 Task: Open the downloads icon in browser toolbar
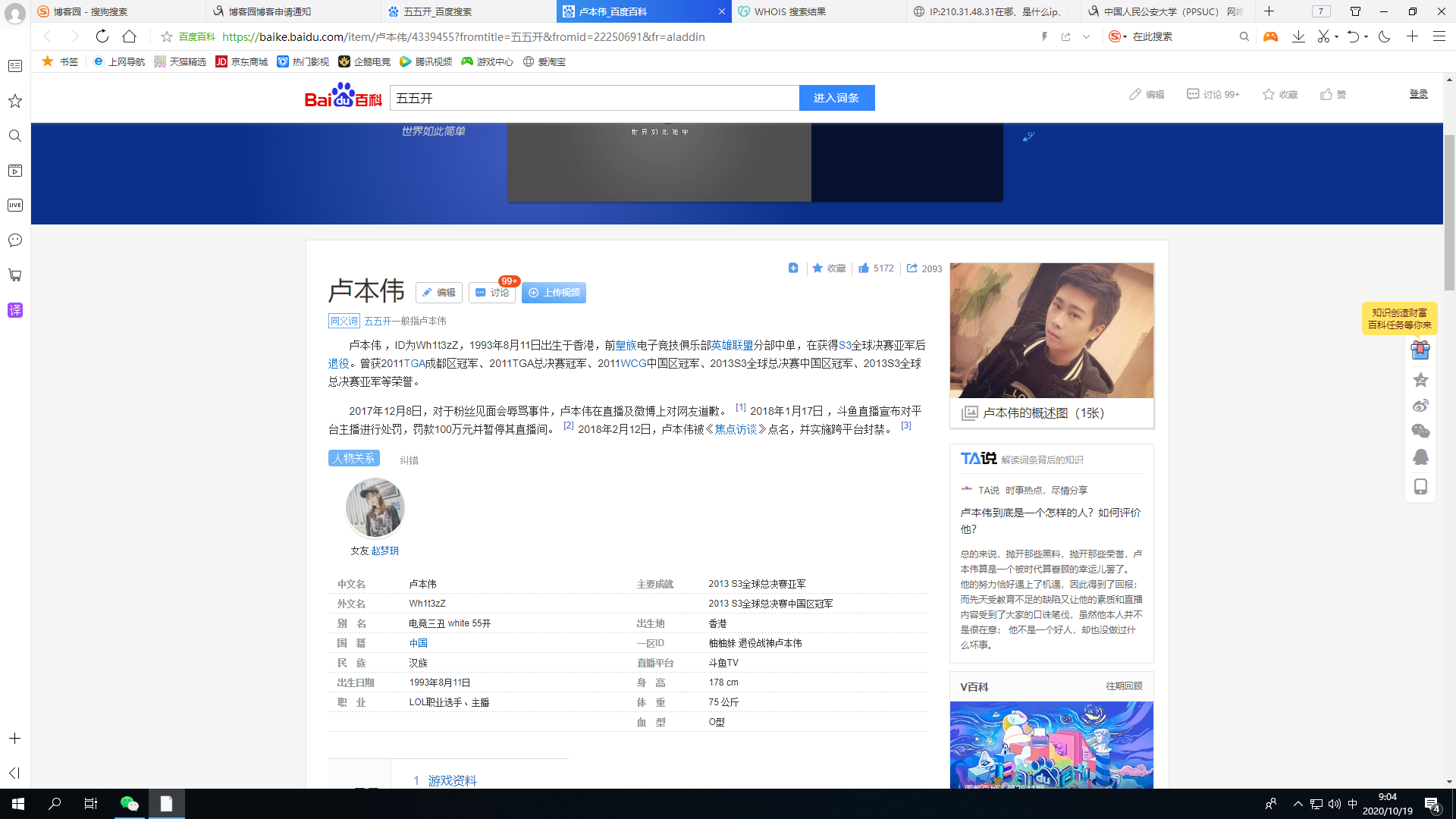point(1298,36)
